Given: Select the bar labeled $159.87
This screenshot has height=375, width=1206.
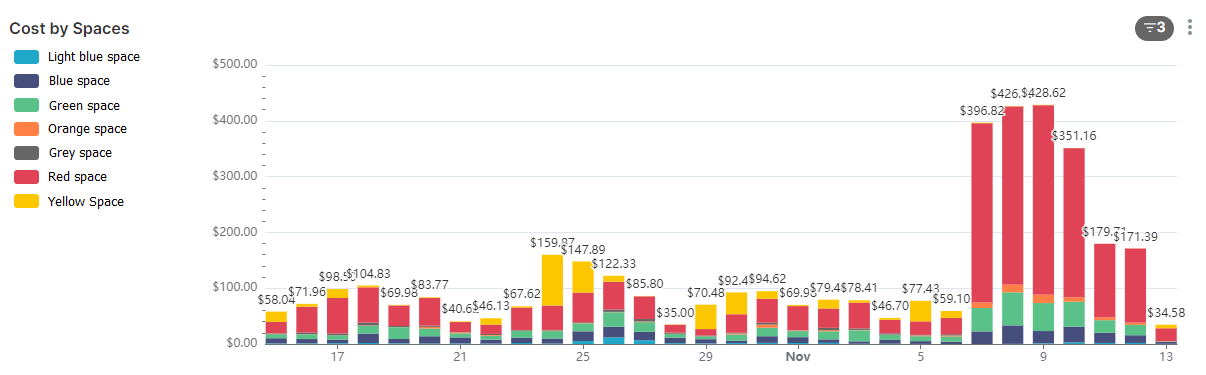Looking at the screenshot, I should click(x=553, y=299).
